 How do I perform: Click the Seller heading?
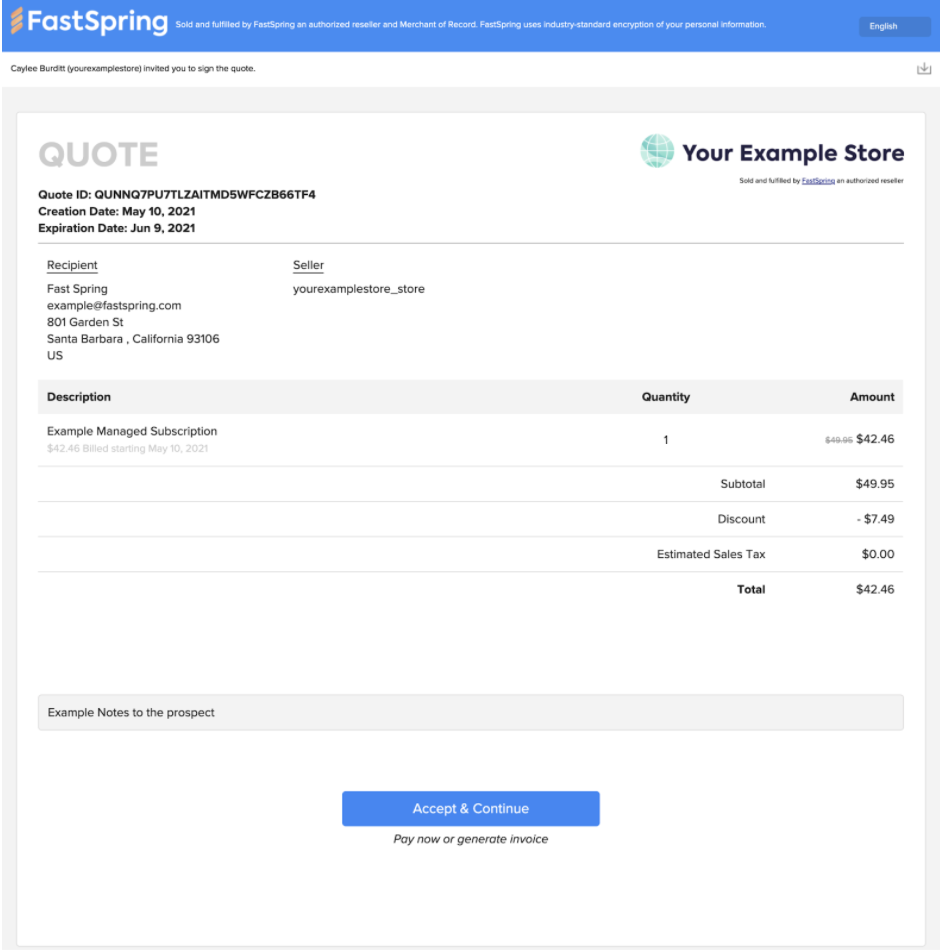click(308, 265)
